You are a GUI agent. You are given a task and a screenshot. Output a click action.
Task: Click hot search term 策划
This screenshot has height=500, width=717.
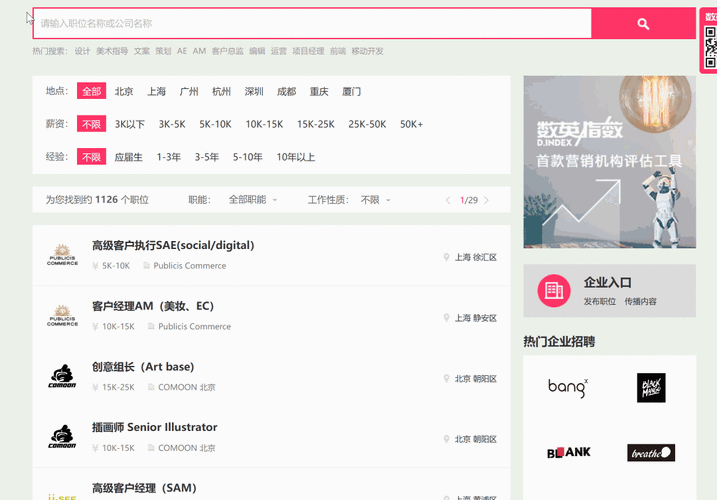click(x=163, y=51)
